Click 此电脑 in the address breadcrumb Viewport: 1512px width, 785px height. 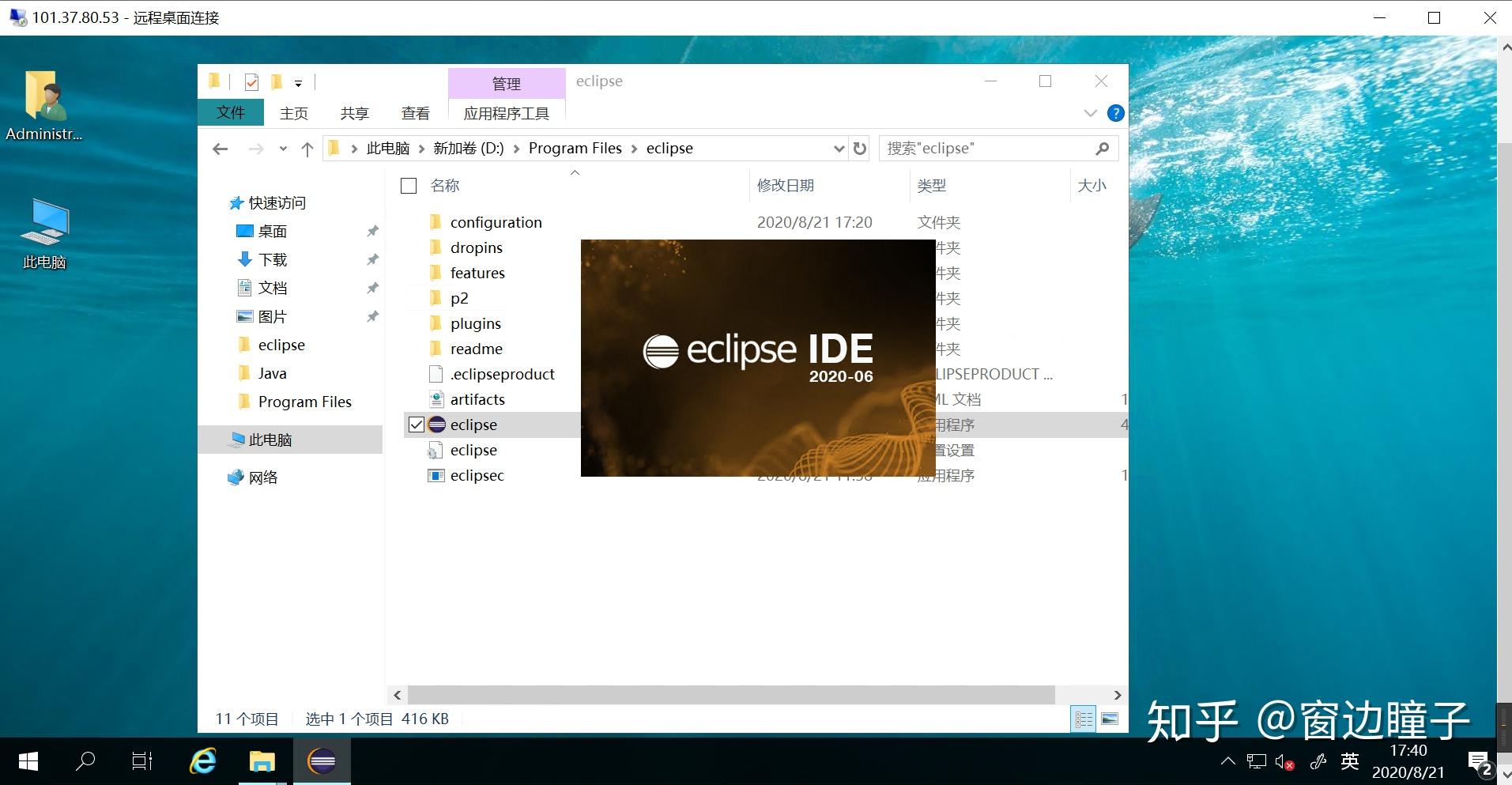388,149
